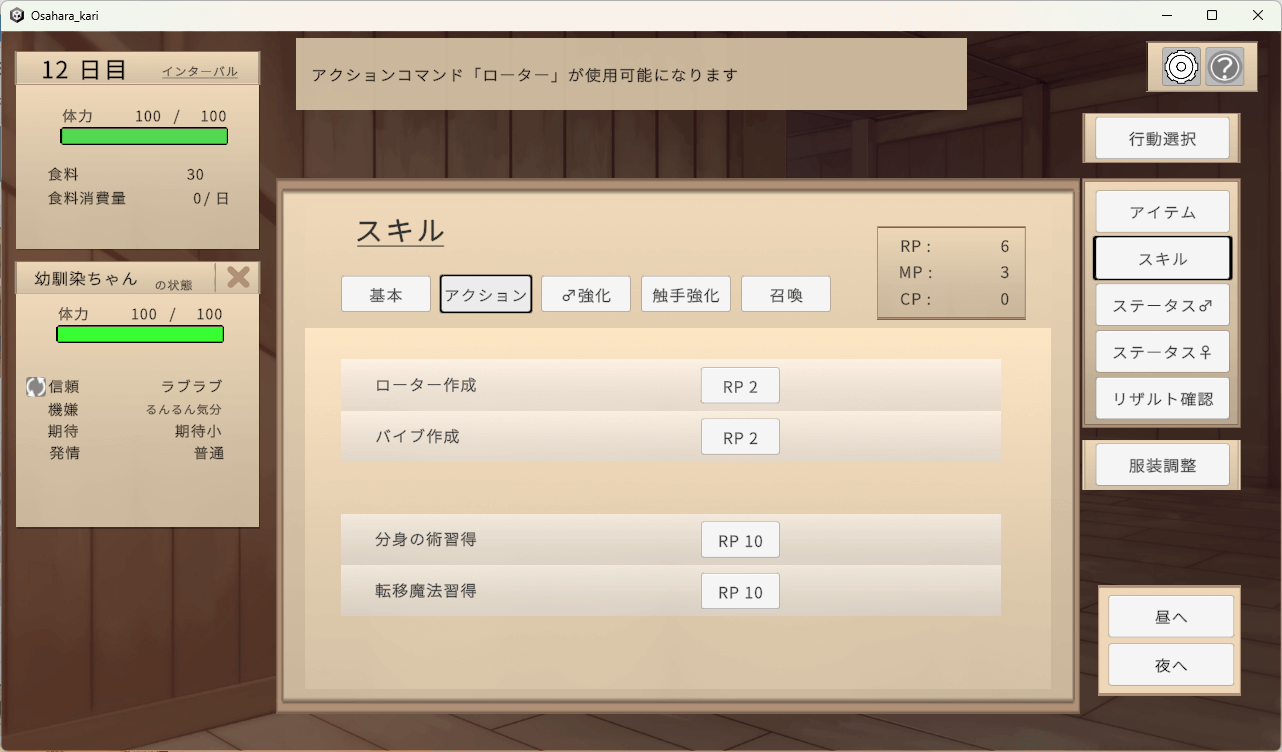Close the 幼馴染ちゃん status panel with X
The width and height of the screenshot is (1282, 752).
click(238, 277)
